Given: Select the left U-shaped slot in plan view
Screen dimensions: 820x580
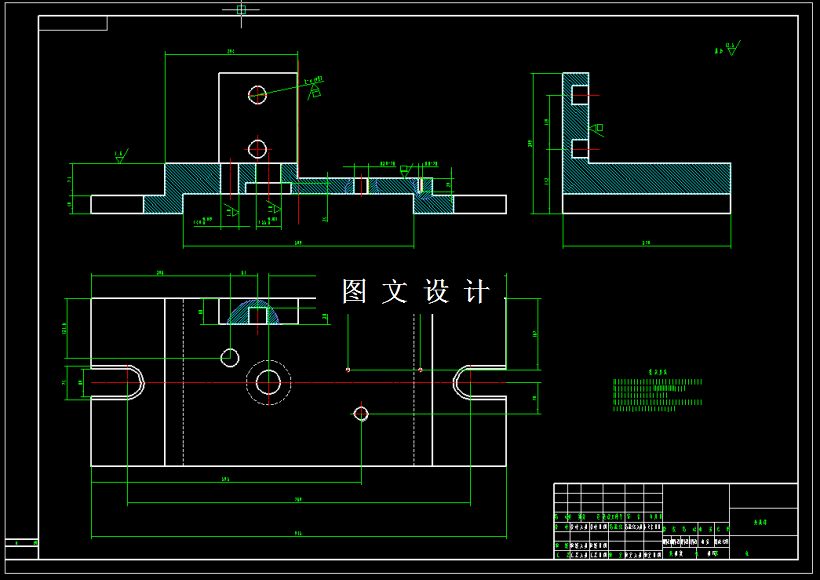Looking at the screenshot, I should pyautogui.click(x=118, y=382).
